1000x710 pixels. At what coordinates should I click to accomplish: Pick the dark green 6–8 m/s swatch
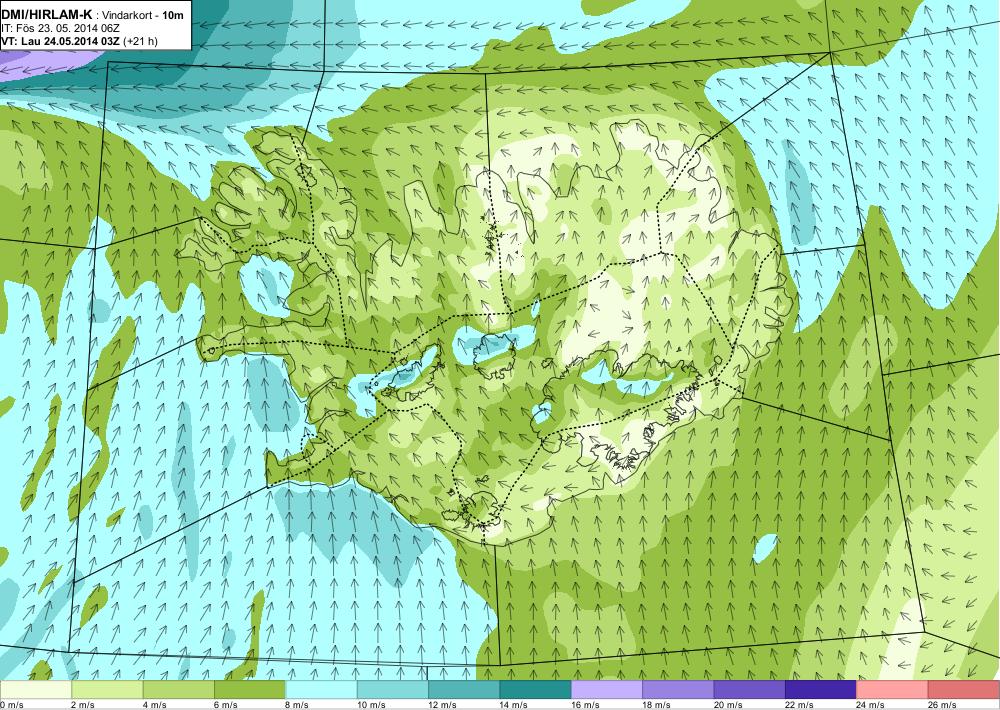250,690
